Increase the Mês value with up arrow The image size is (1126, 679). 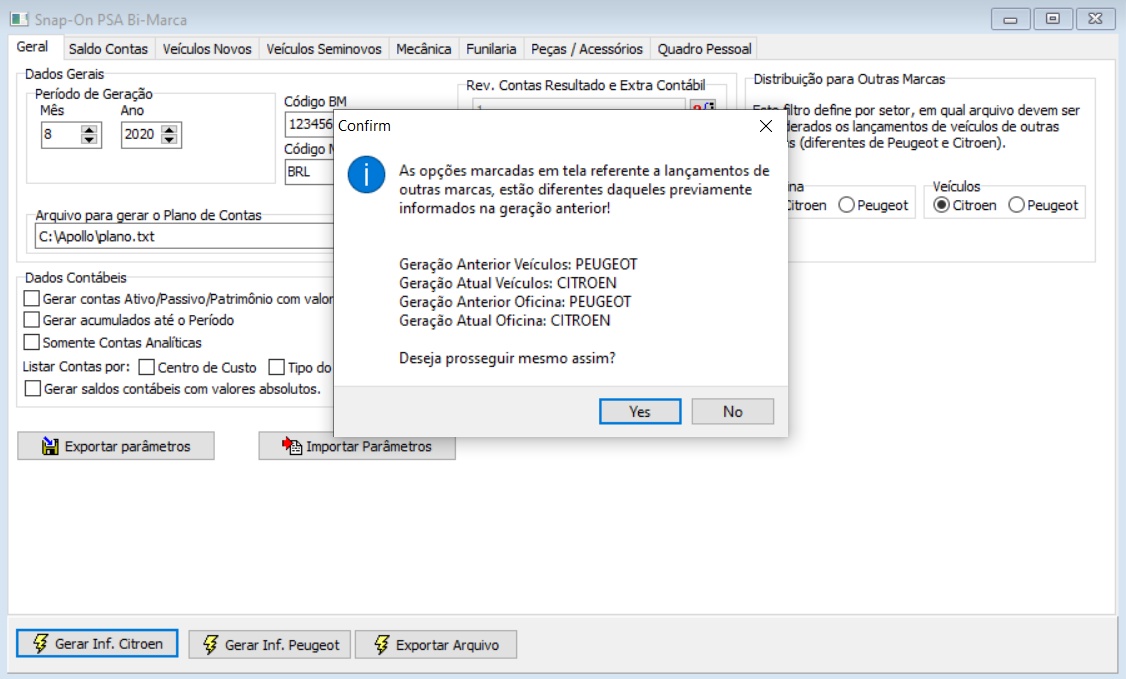point(89,130)
